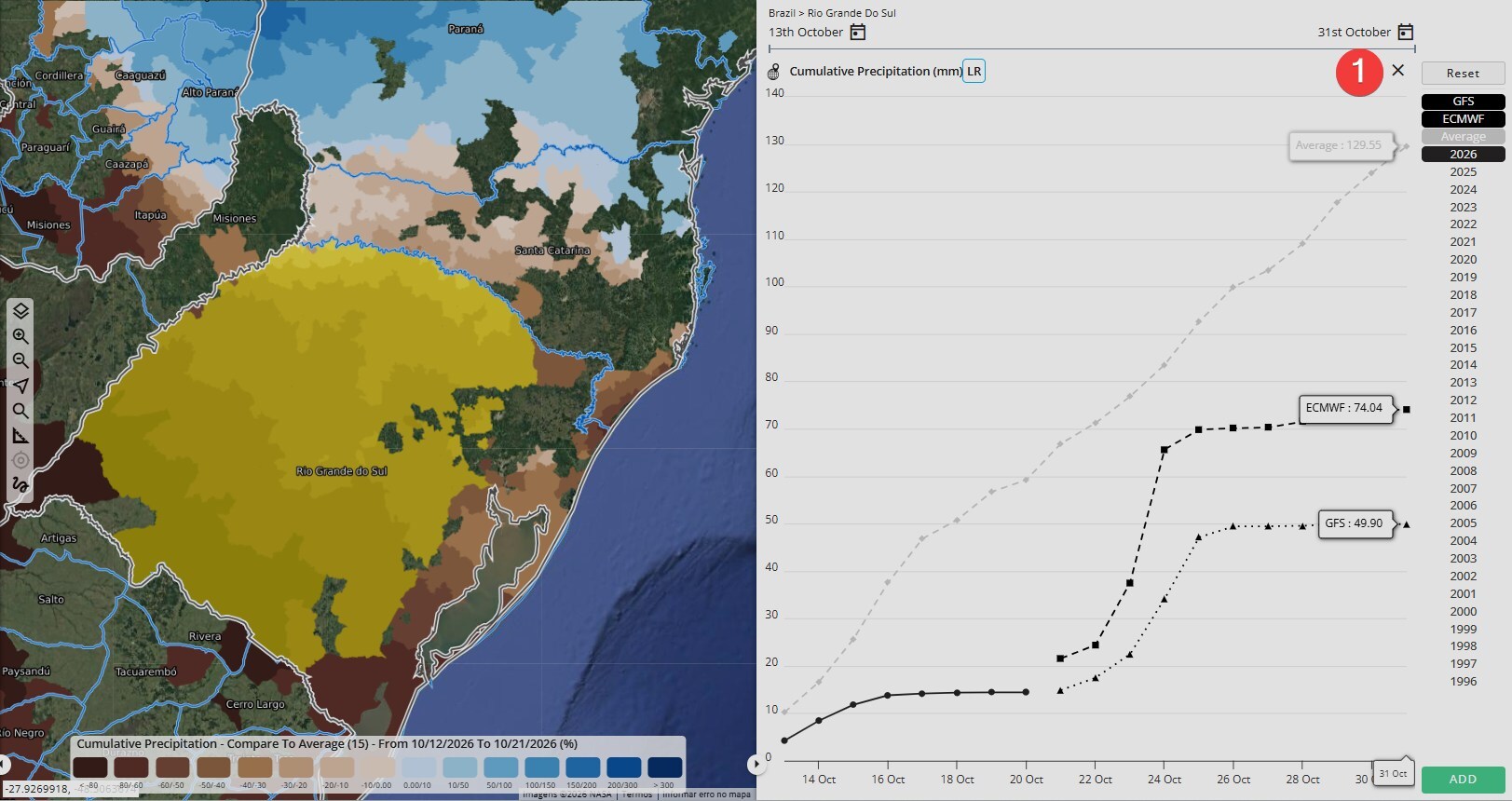Click the -40/-30 brown legend swatch
Viewport: 1512px width, 801px height.
(254, 767)
